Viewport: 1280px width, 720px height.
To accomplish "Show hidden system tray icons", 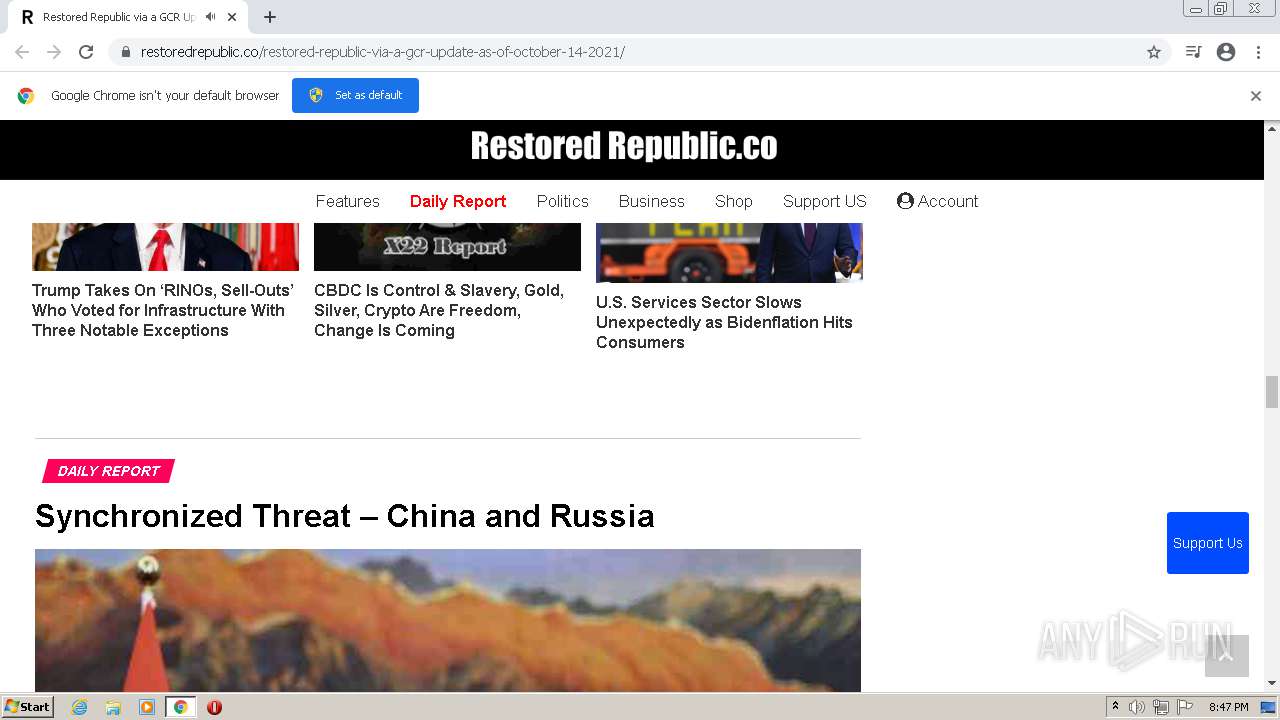I will tap(1116, 707).
